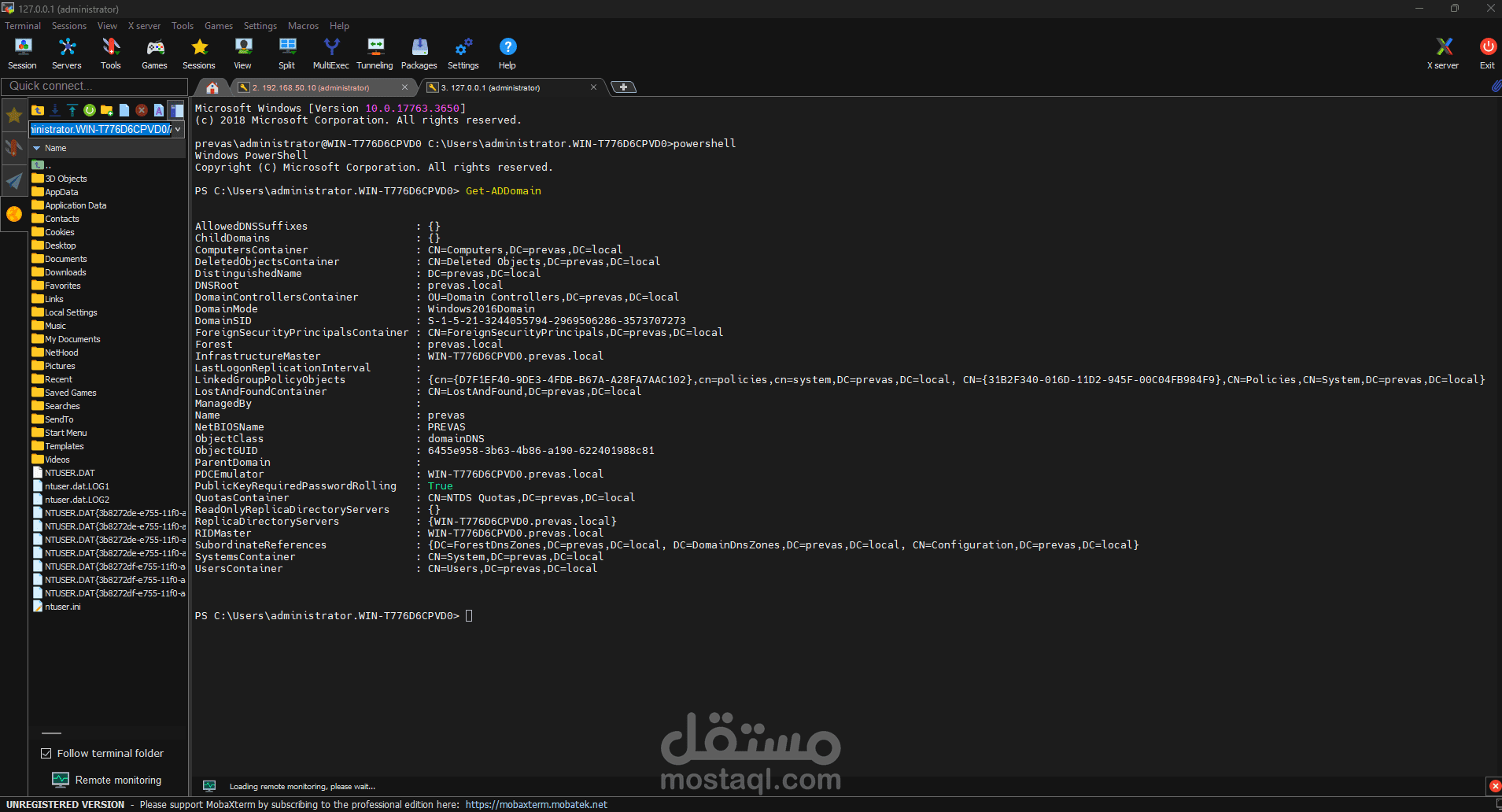The image size is (1502, 812).
Task: Click the remote path text field
Action: click(x=100, y=129)
